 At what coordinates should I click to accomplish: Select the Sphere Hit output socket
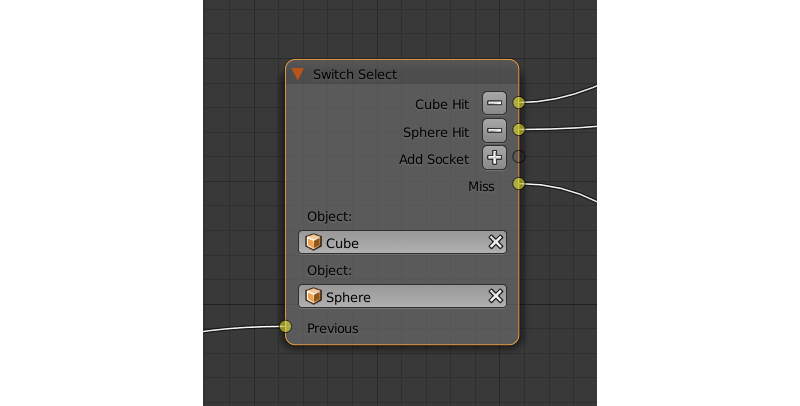518,130
